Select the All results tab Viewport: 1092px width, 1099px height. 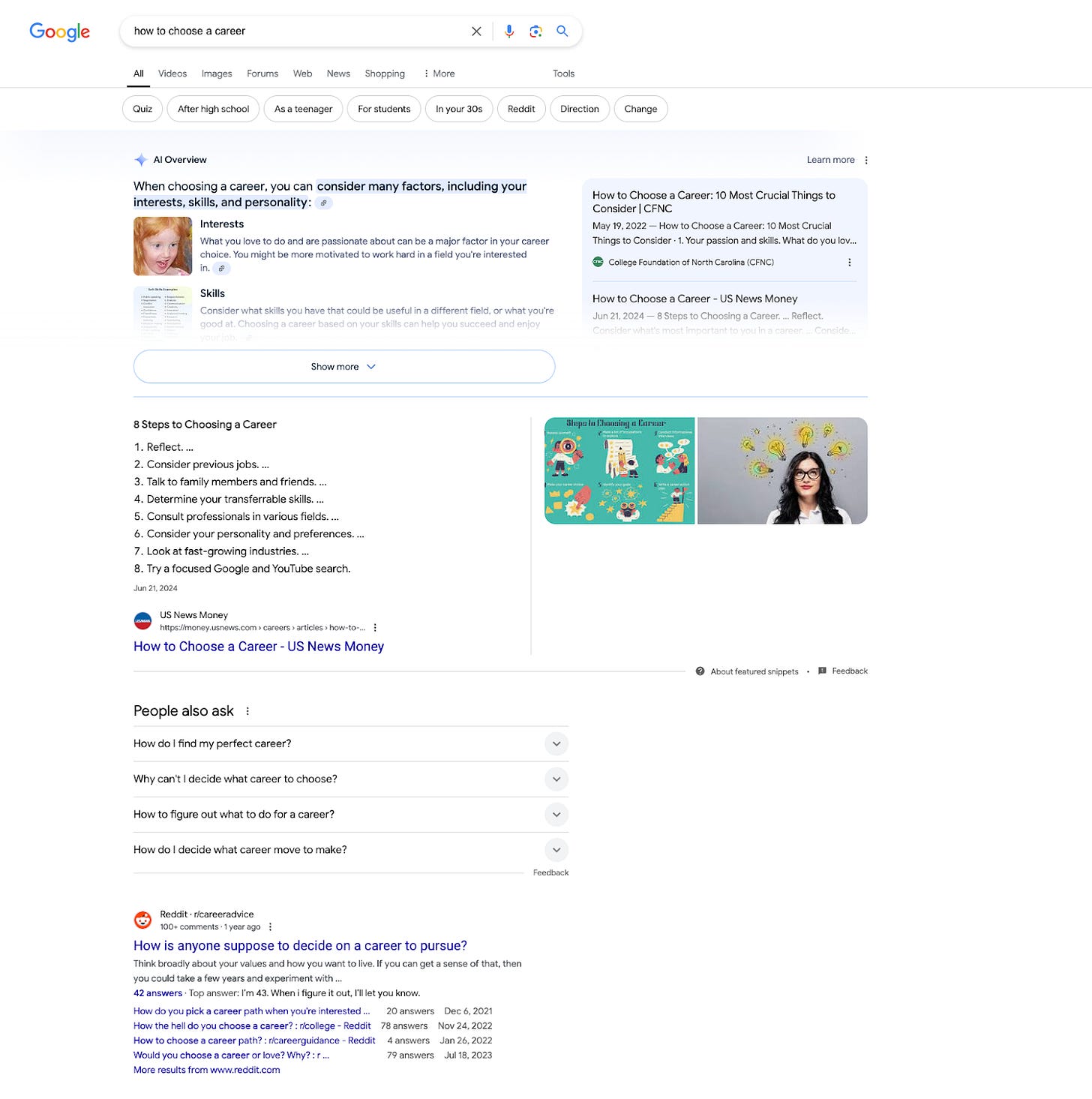(x=139, y=74)
